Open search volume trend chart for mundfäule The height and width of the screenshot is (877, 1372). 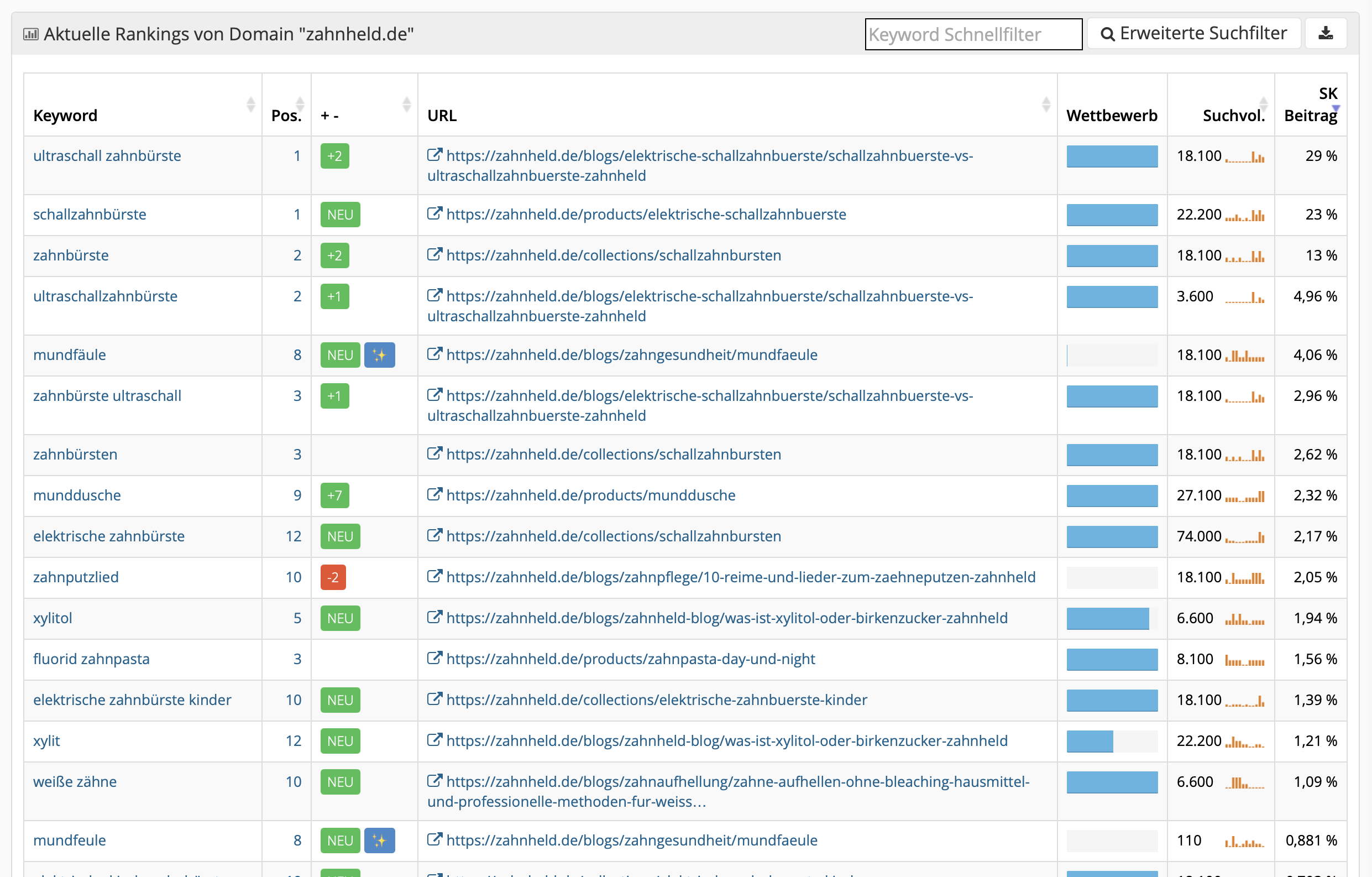1245,356
